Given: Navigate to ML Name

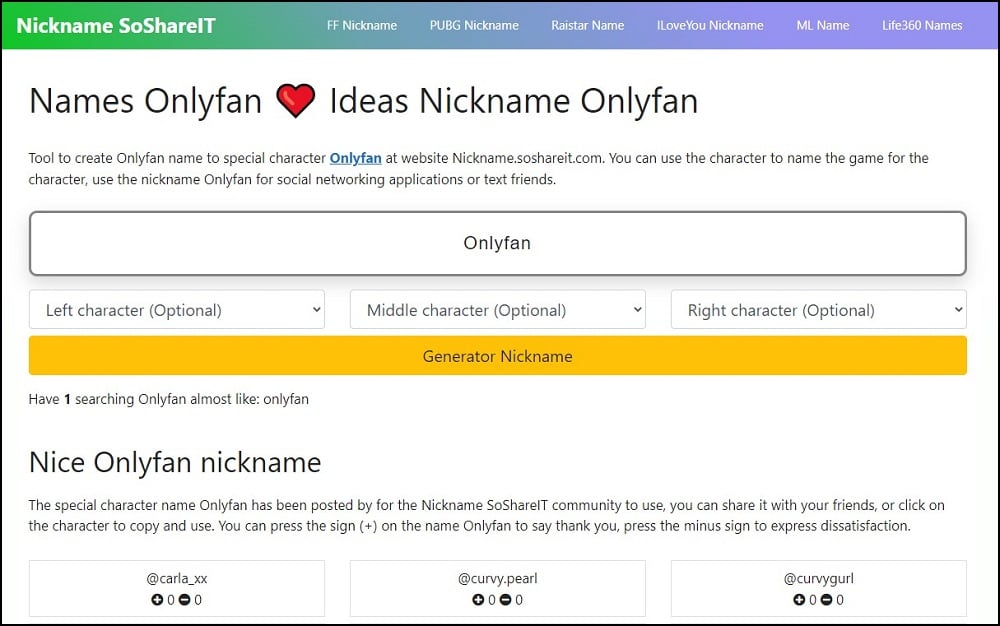Looking at the screenshot, I should pyautogui.click(x=823, y=25).
